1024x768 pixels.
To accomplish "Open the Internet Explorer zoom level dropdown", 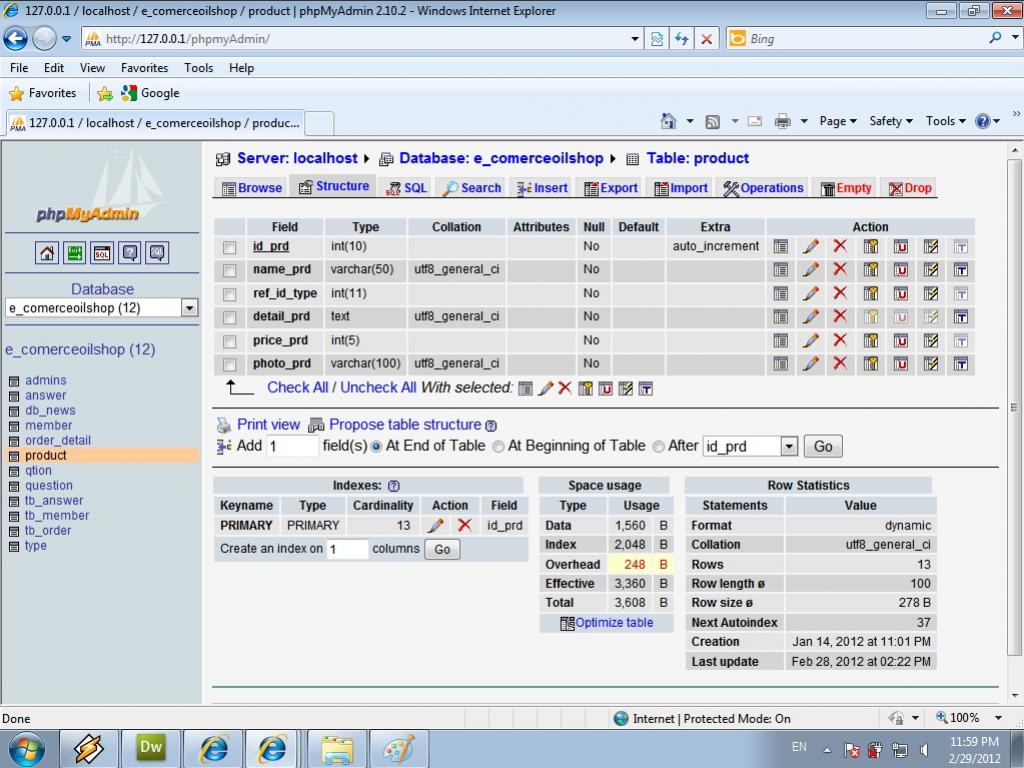I will (x=998, y=718).
